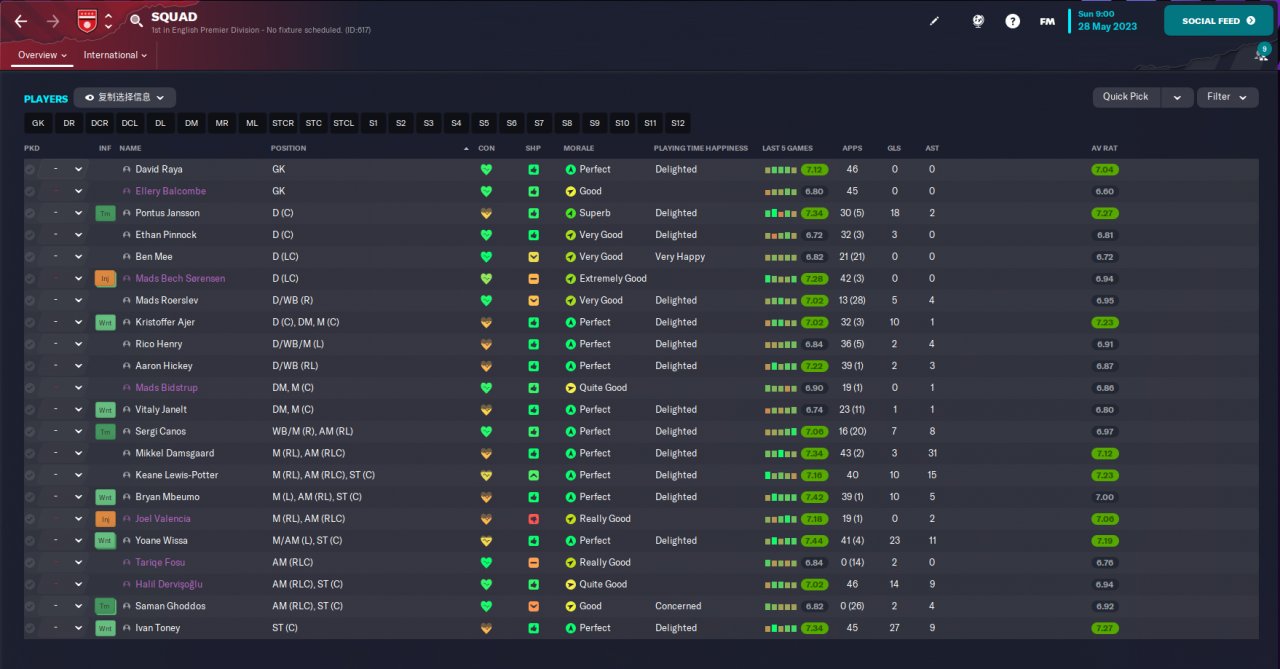Open the help question mark icon
Image resolution: width=1280 pixels, height=669 pixels.
coord(1012,21)
